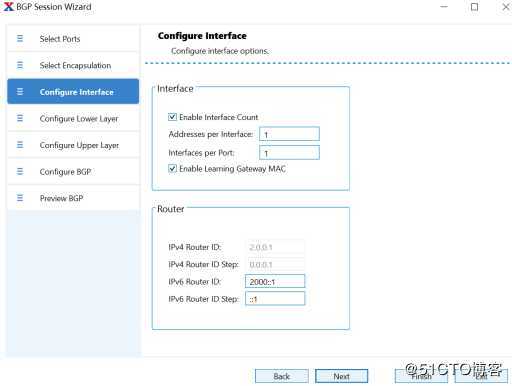Viewport: 512px width, 386px height.
Task: Click the BGP Session Wizard app logo
Action: point(9,6)
